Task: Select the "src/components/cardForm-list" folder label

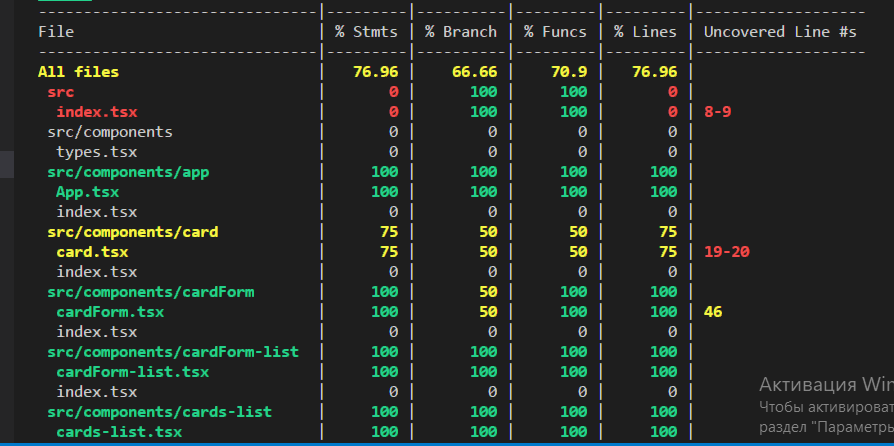Action: pos(173,352)
